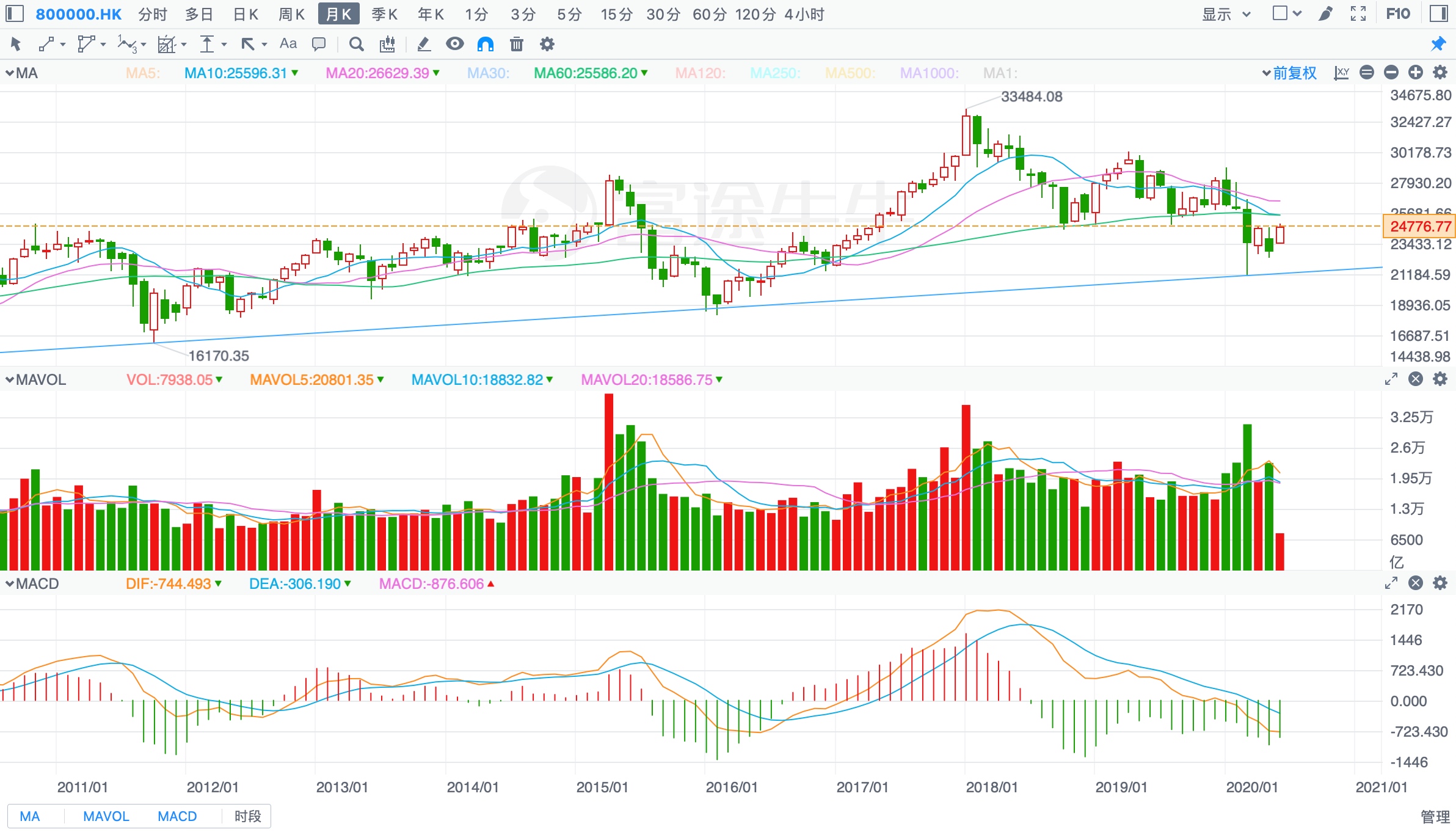The height and width of the screenshot is (832, 1456).
Task: Open the 前复权 adjustment dropdown
Action: (x=1289, y=73)
